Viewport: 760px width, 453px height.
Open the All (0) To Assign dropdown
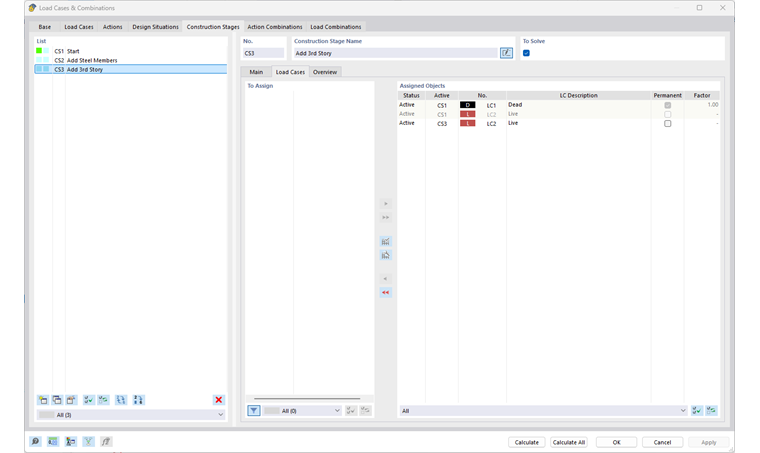click(x=302, y=410)
